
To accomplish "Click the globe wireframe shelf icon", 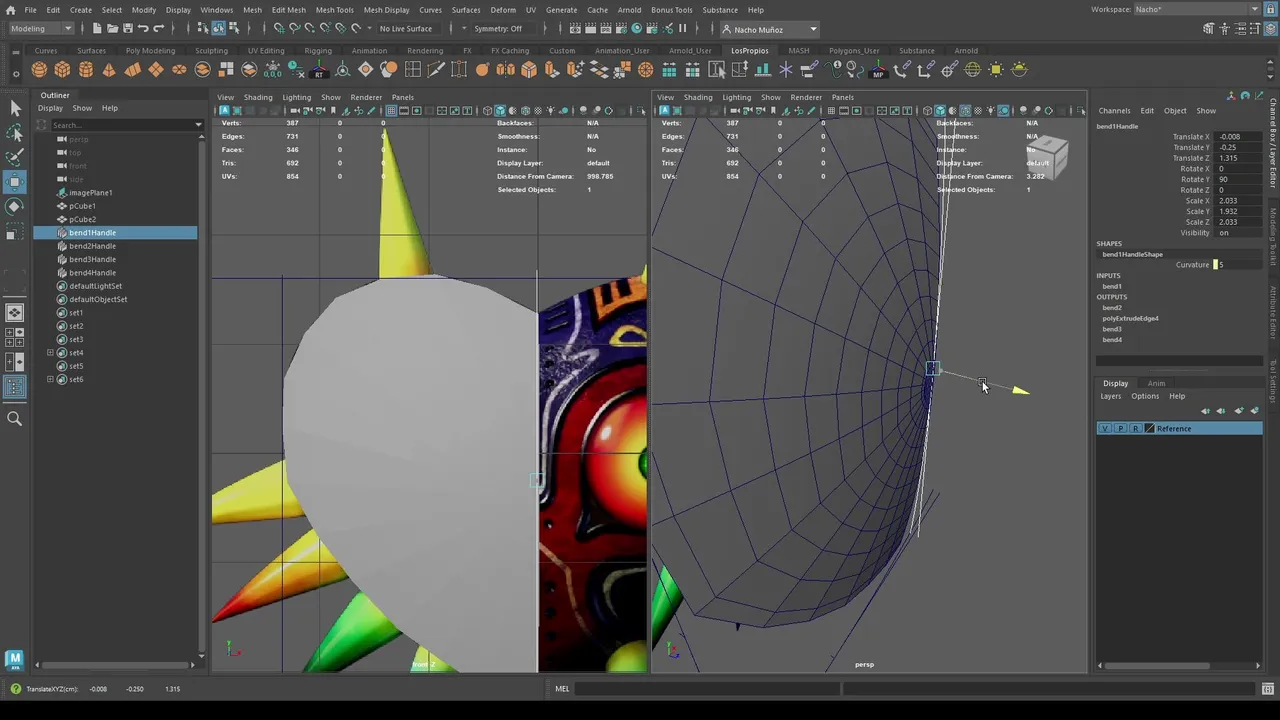I will (x=972, y=69).
